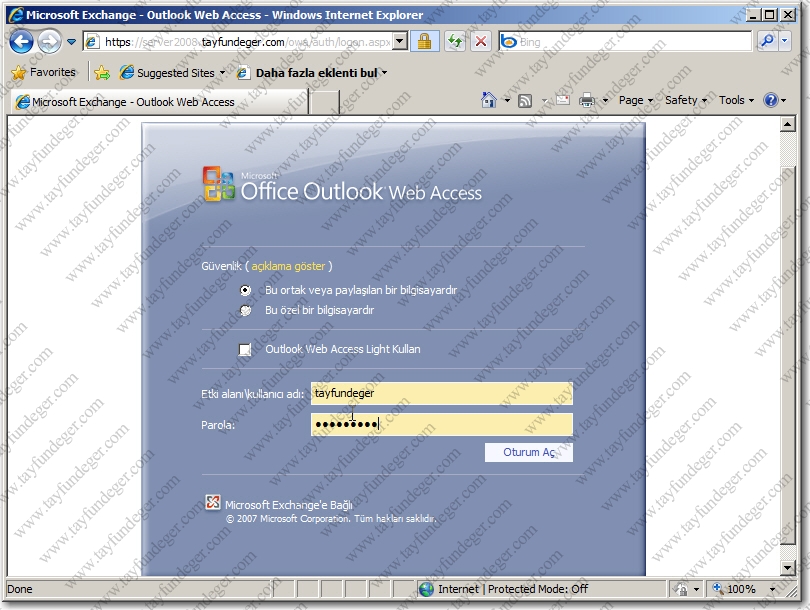Viewport: 810px width, 610px height.
Task: Click the açıklama göster link
Action: (x=288, y=266)
